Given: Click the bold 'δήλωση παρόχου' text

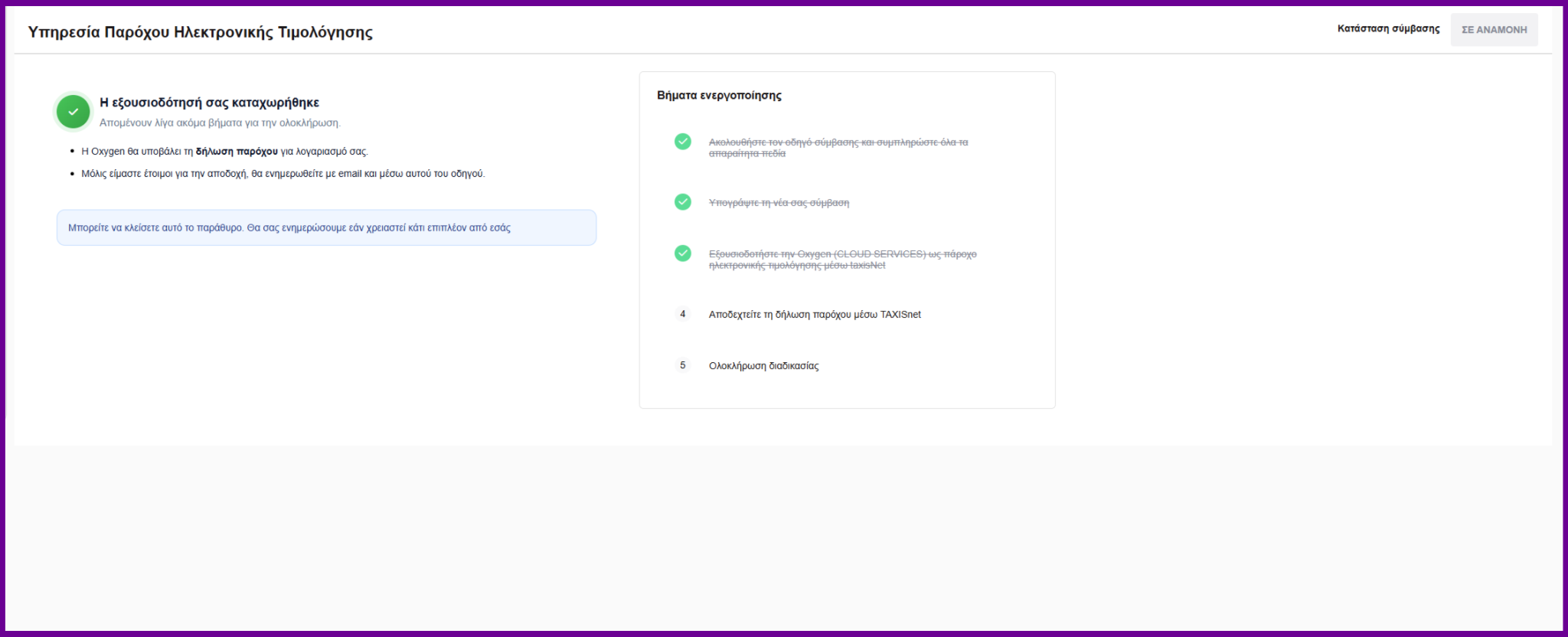Looking at the screenshot, I should pyautogui.click(x=237, y=152).
